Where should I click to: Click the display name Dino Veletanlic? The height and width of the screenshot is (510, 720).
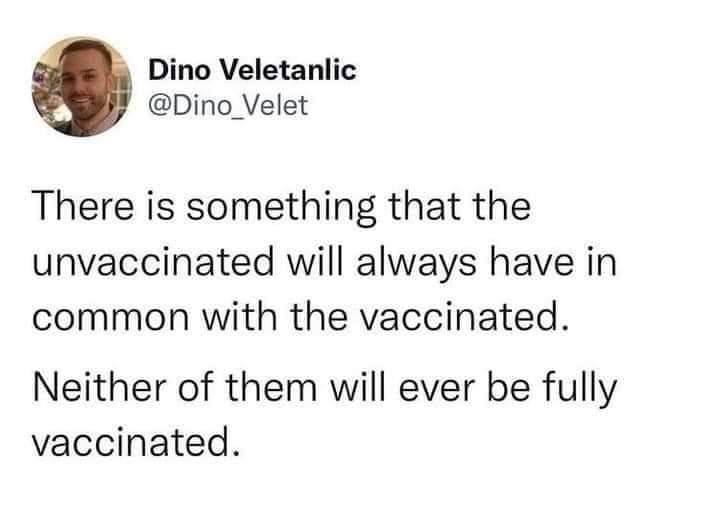click(x=251, y=70)
